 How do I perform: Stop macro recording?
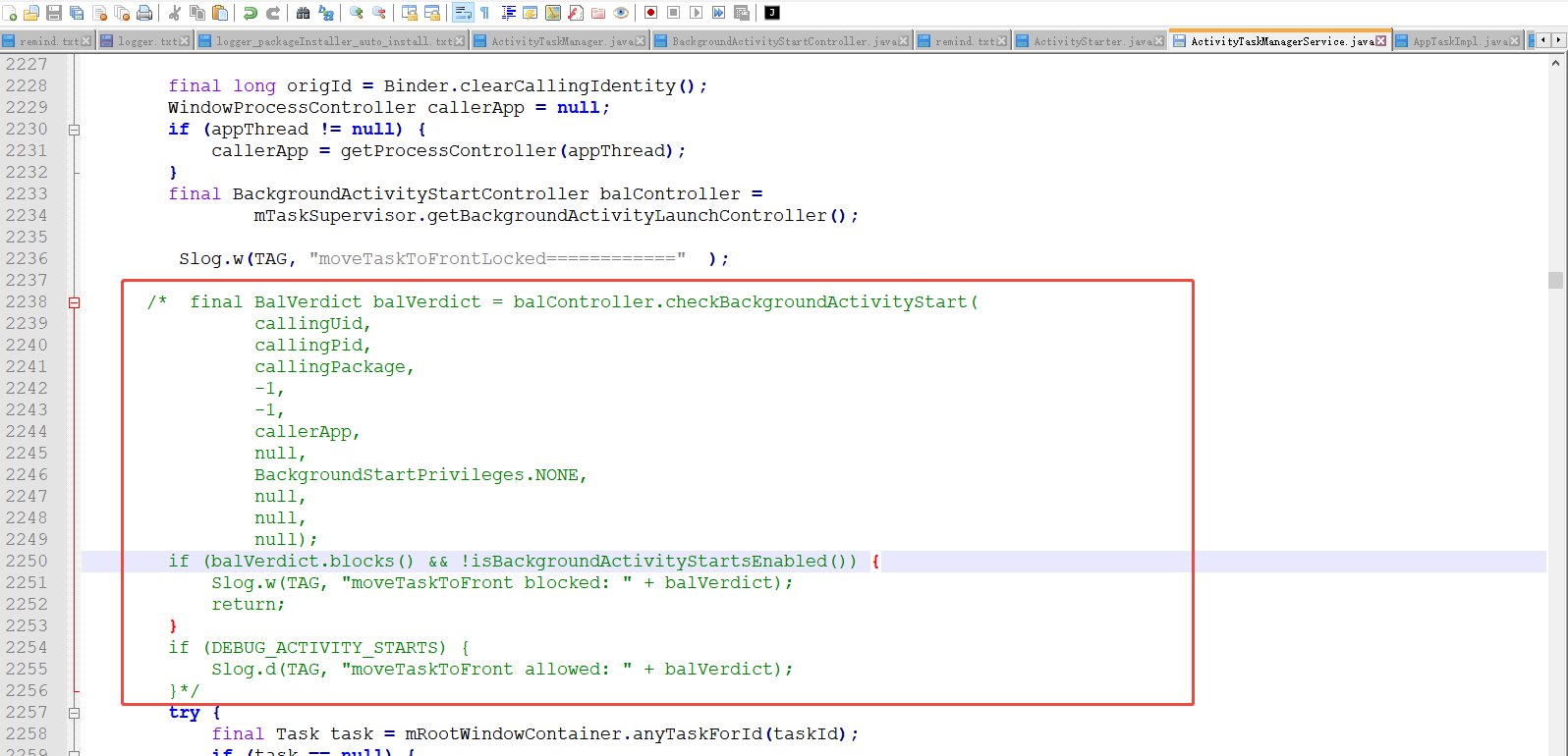click(672, 13)
